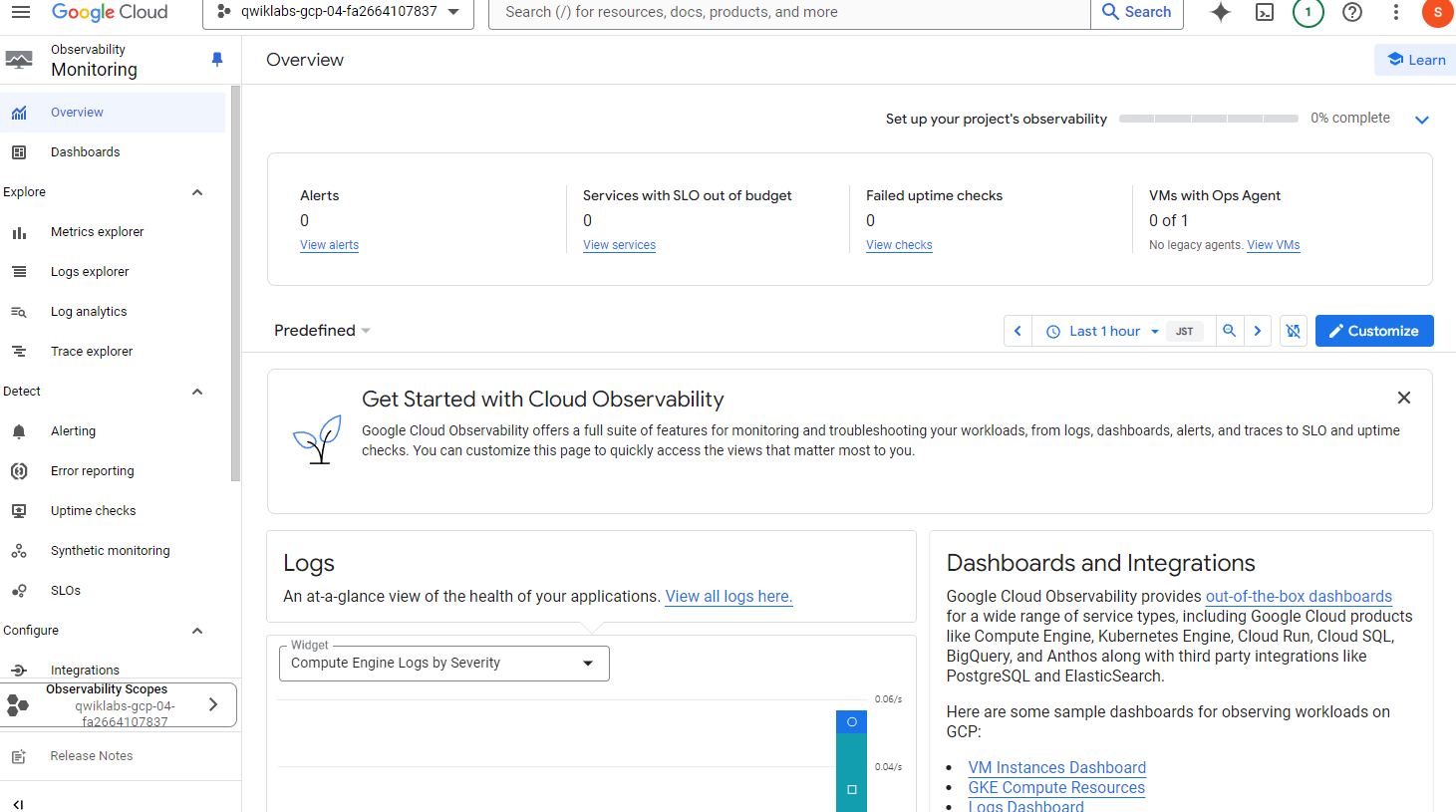The width and height of the screenshot is (1456, 812).
Task: Open the project selector dropdown
Action: [x=338, y=12]
